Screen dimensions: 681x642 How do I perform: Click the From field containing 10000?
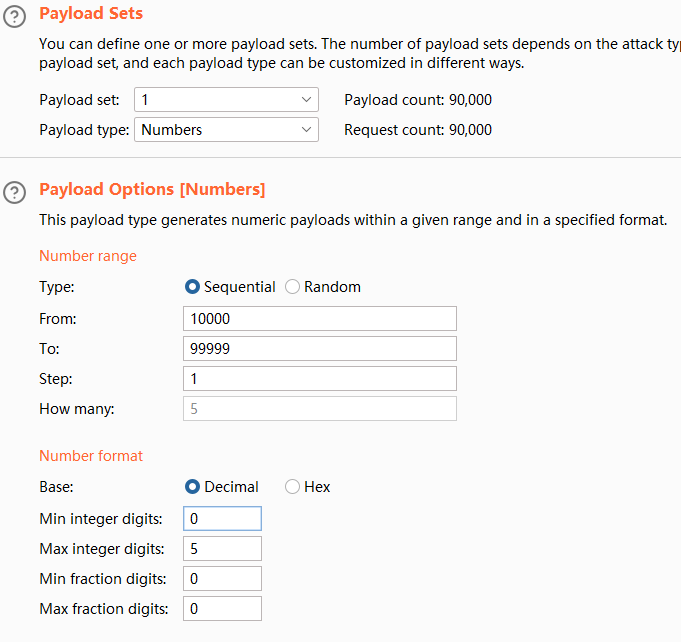pyautogui.click(x=320, y=319)
